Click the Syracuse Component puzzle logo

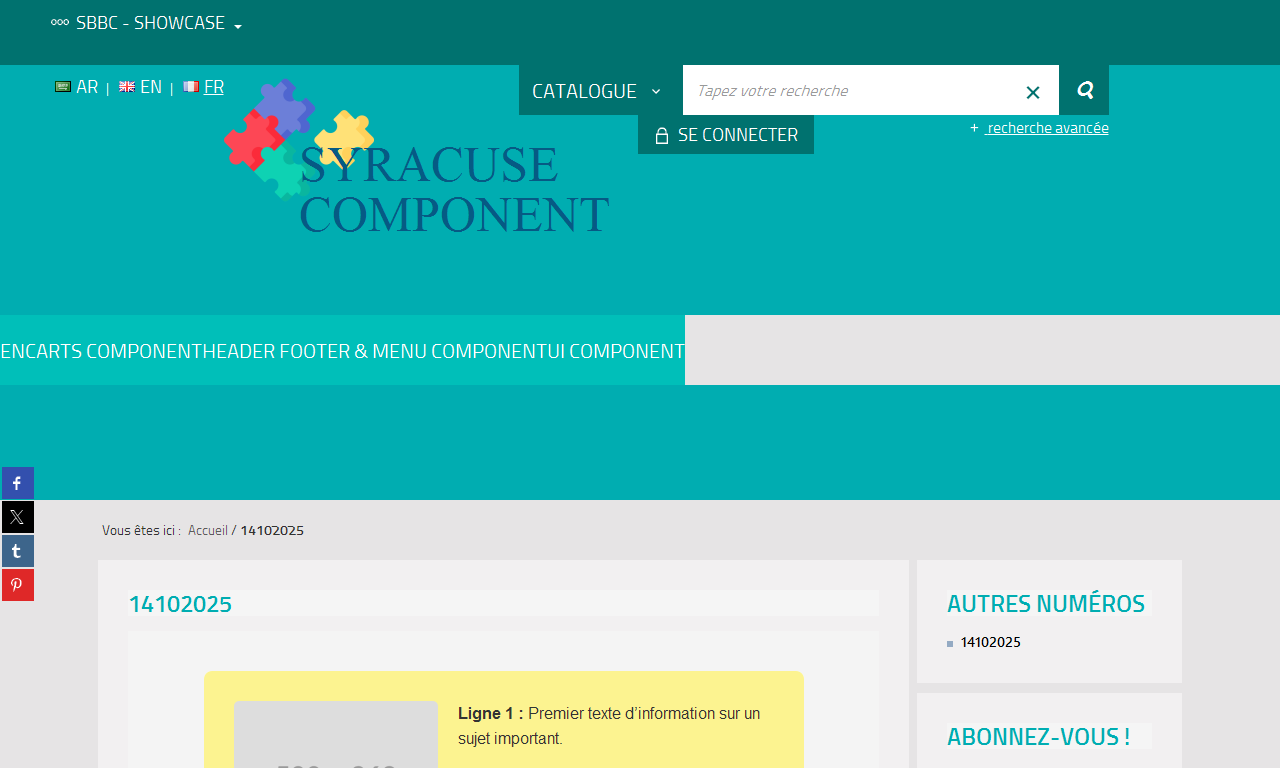coord(417,160)
